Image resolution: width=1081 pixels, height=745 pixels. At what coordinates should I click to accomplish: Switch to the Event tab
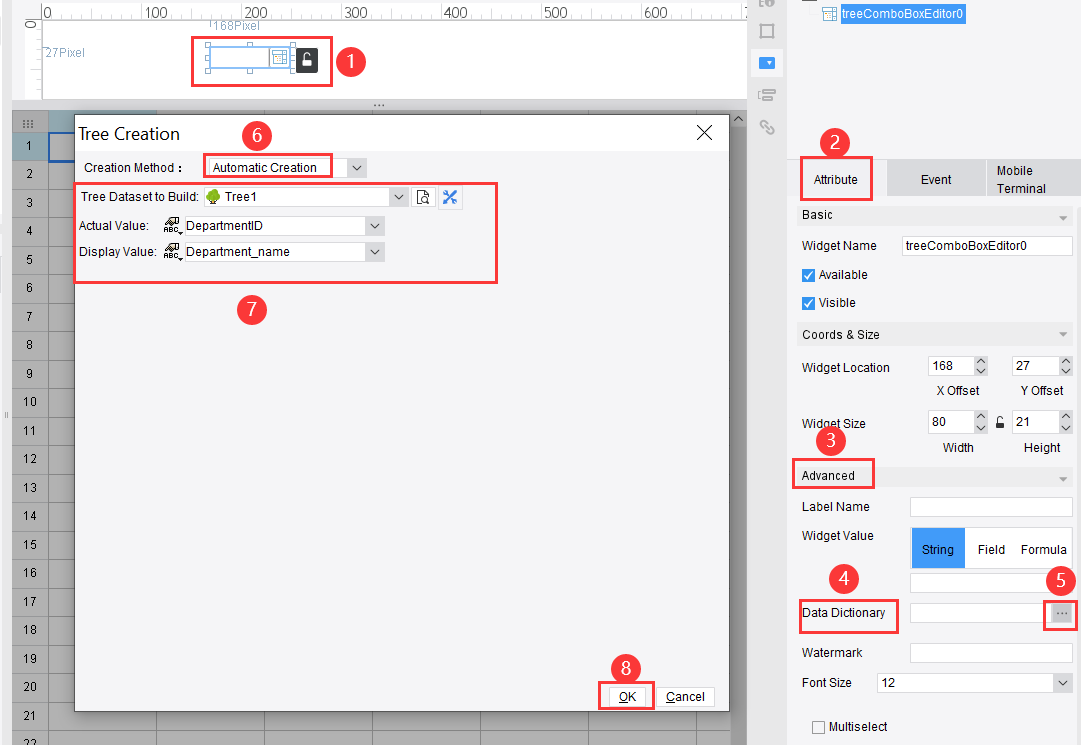point(936,178)
